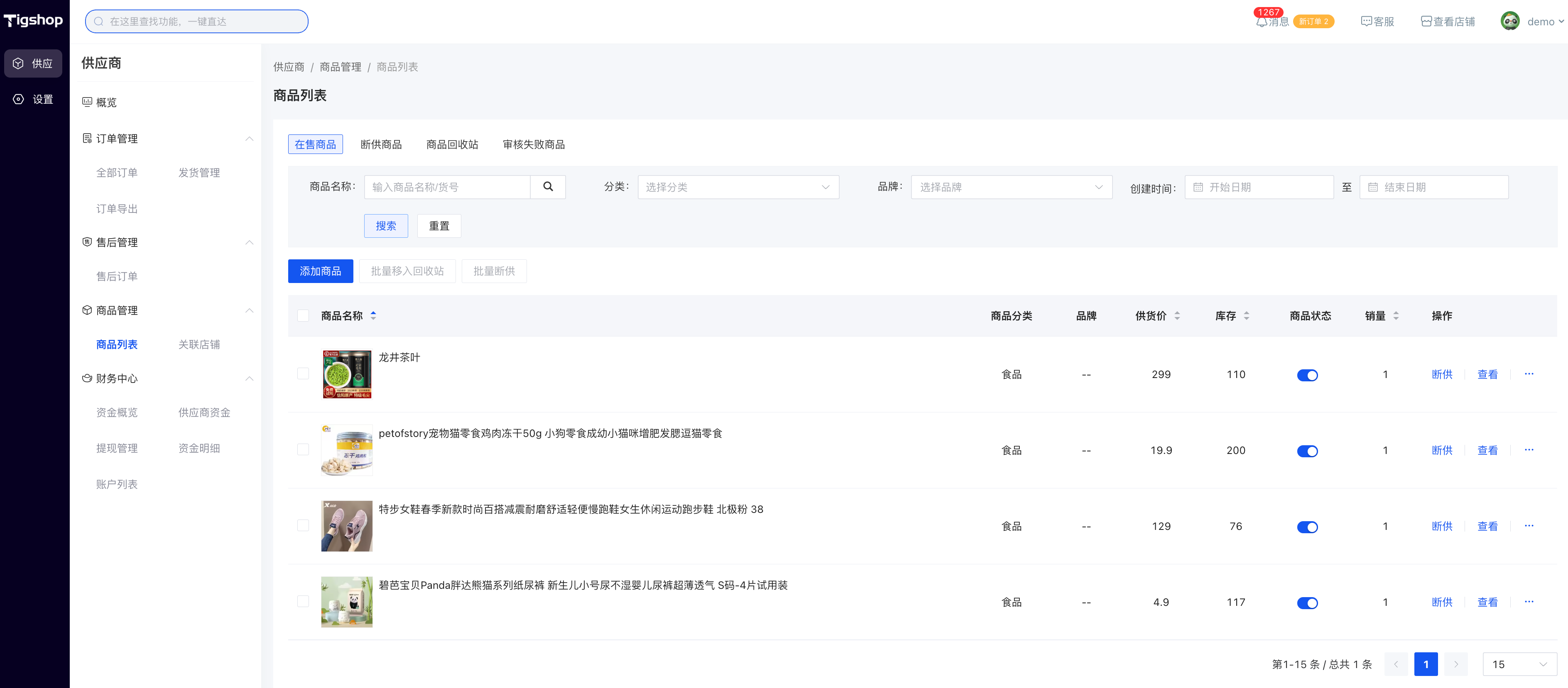Toggle product status switch for 特步女鞋
1568x688 pixels.
[1307, 527]
